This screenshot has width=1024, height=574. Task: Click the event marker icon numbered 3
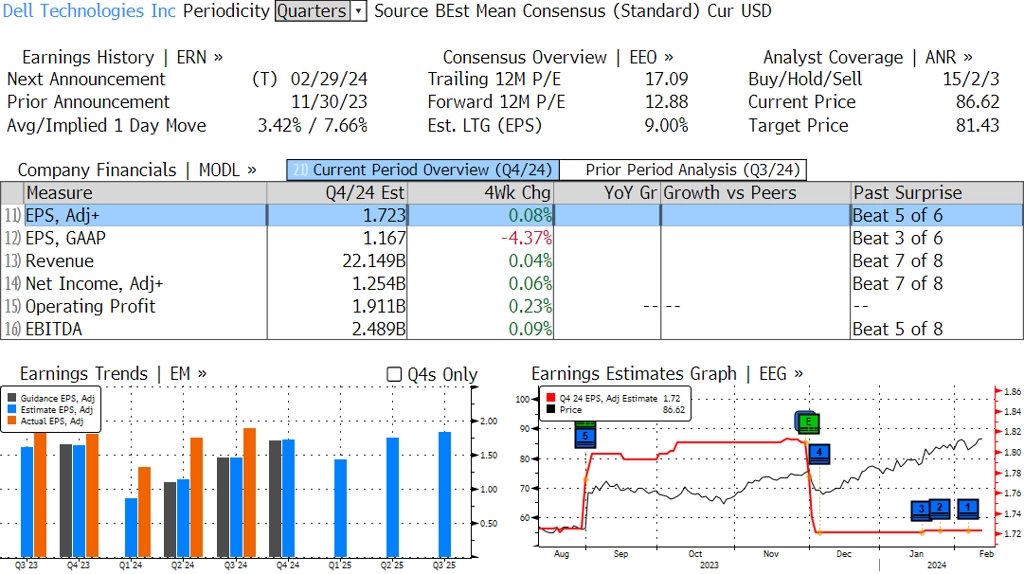[x=921, y=509]
